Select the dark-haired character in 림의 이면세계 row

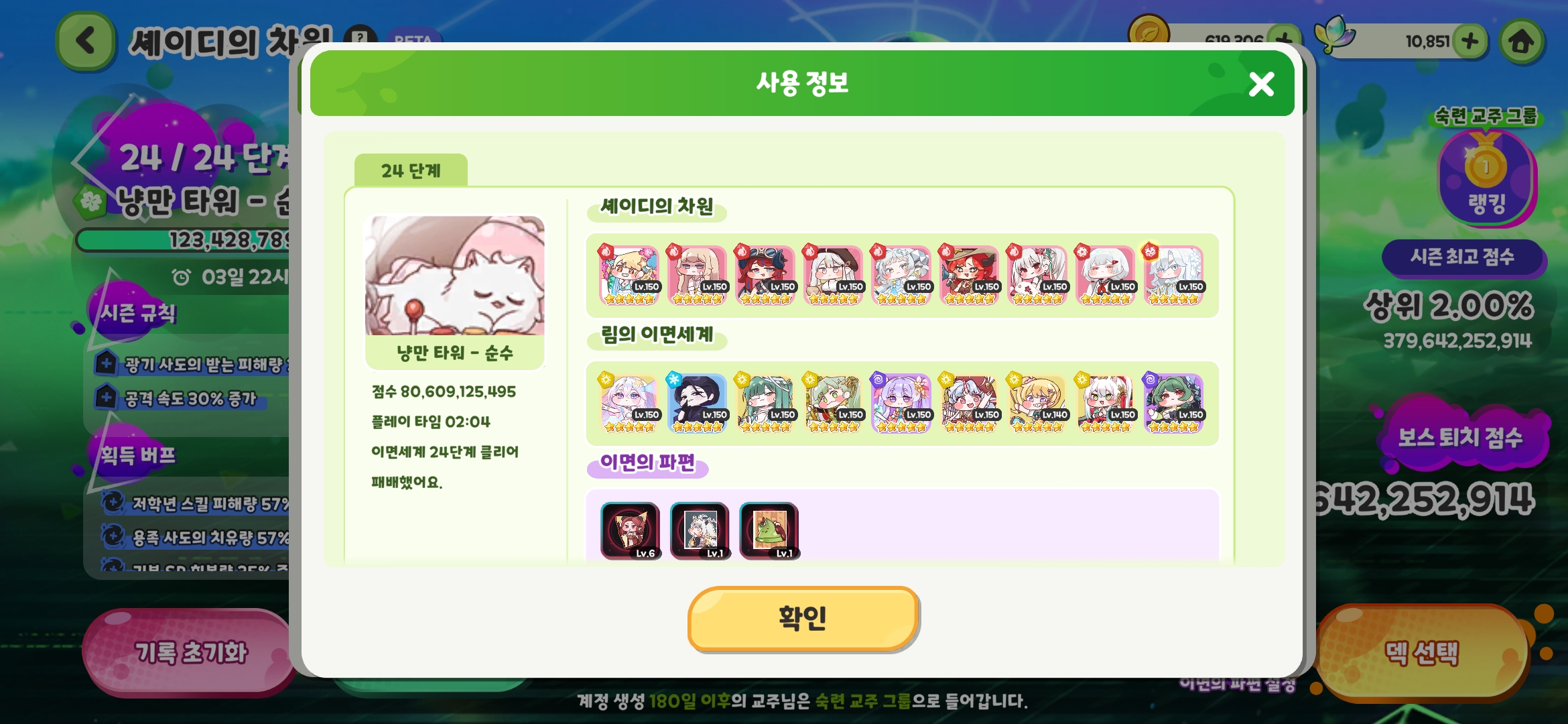pyautogui.click(x=697, y=403)
